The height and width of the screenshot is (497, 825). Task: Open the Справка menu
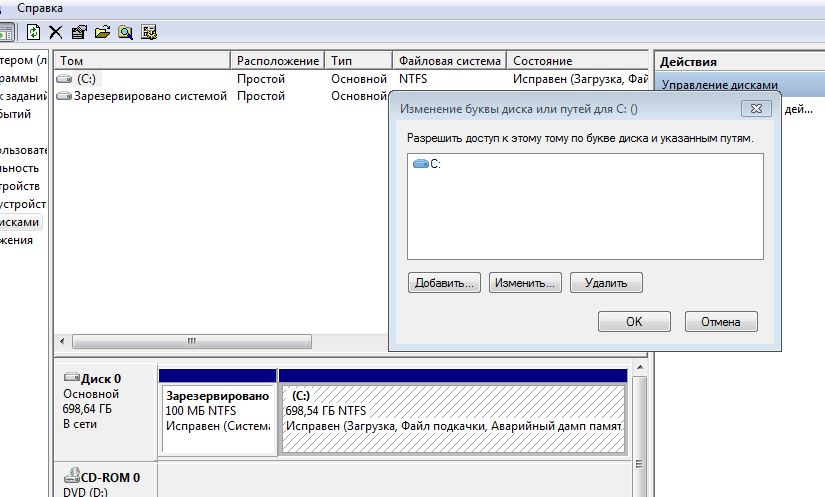pos(40,7)
